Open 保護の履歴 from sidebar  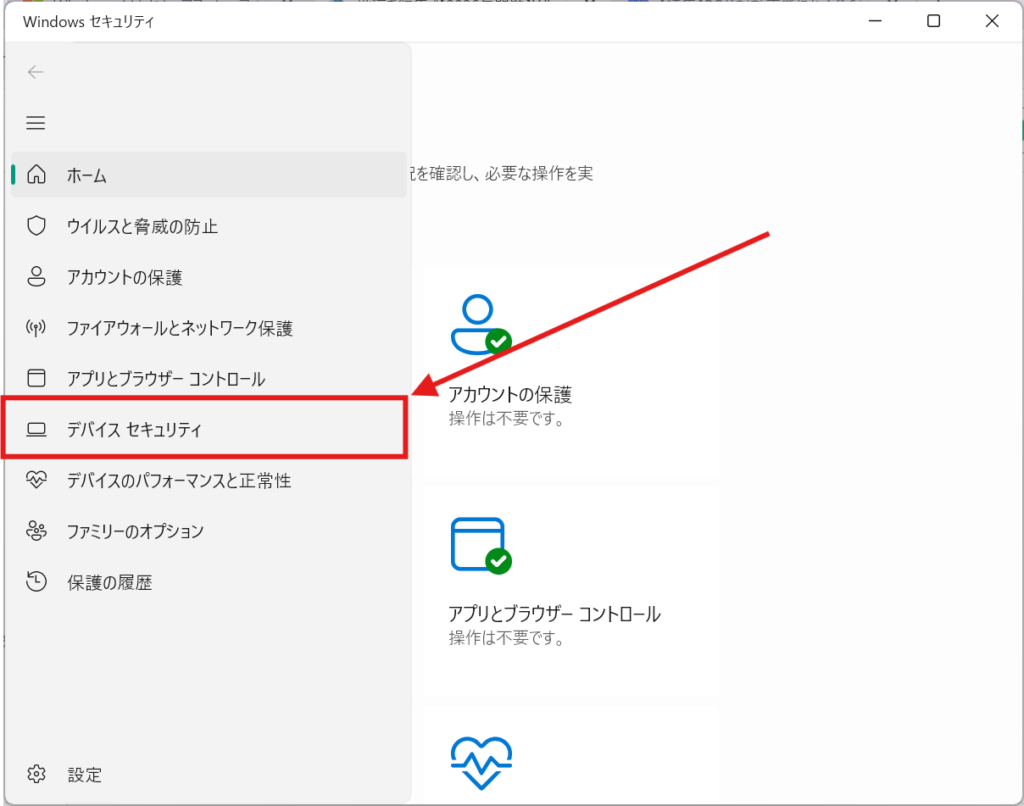pyautogui.click(x=109, y=582)
